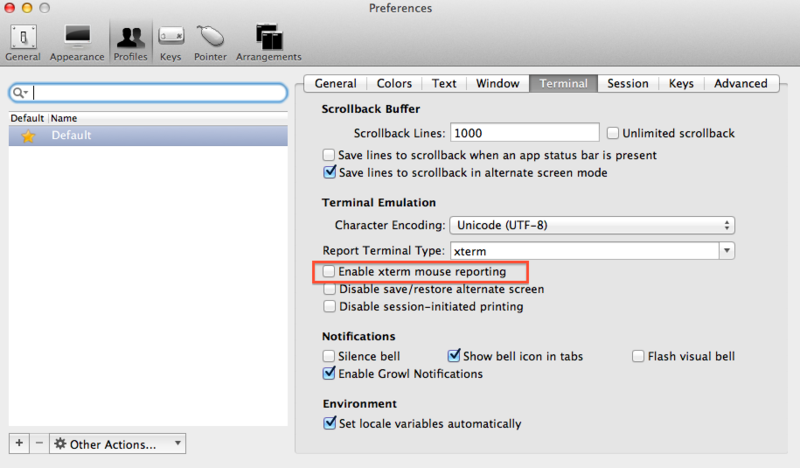
Task: Select the Default profile in the list
Action: 148,135
